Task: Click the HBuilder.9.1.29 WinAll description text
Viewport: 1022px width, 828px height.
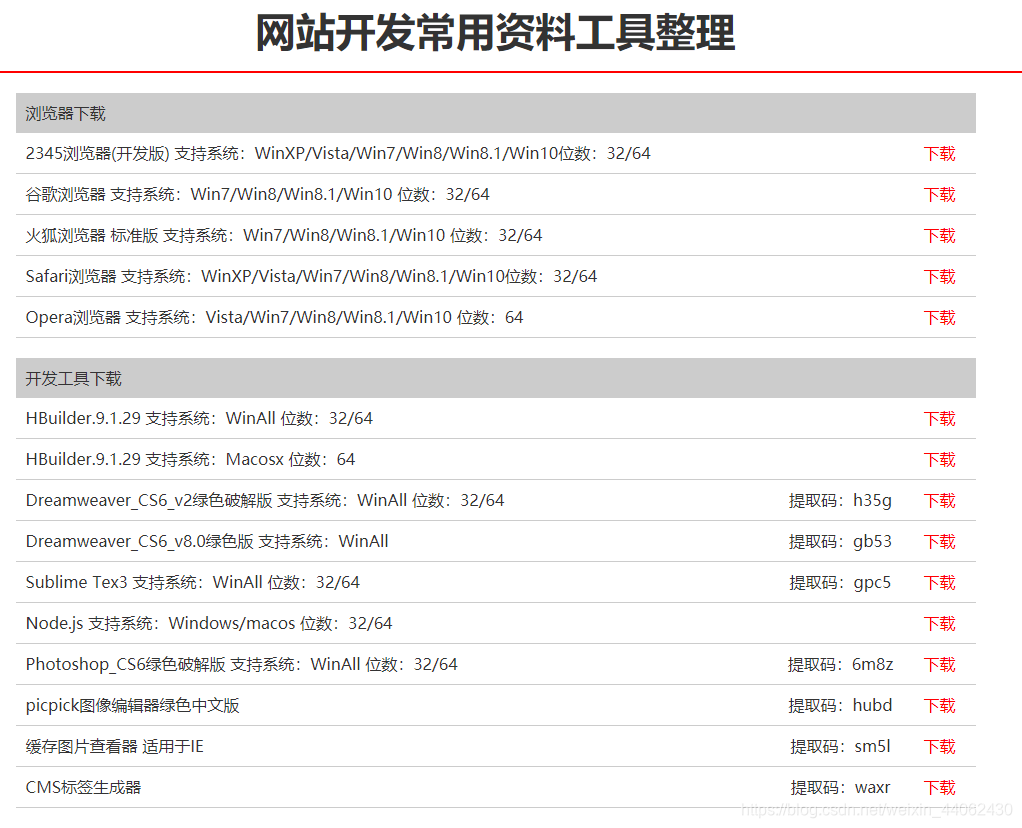Action: point(199,418)
